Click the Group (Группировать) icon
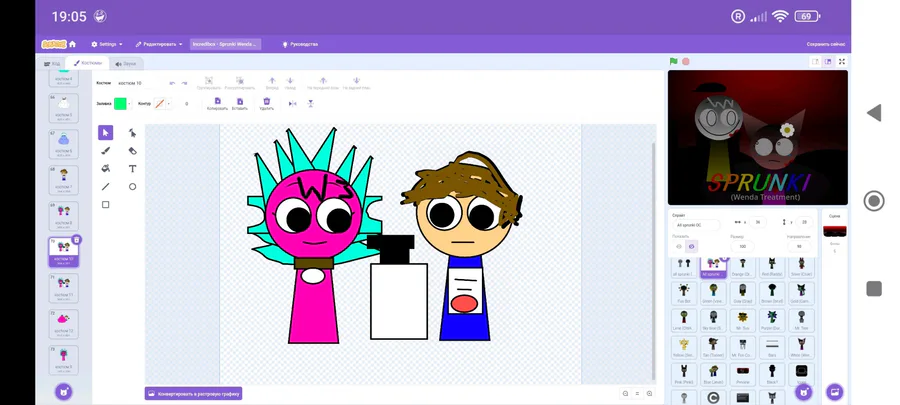Image resolution: width=900 pixels, height=405 pixels. point(209,81)
